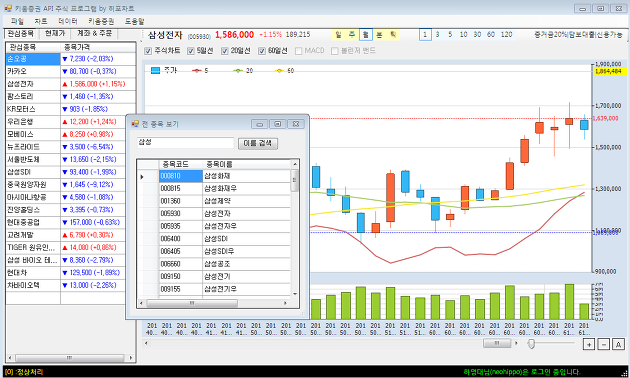Screen dimensions: 630x378
Task: Click the dialog grid horizontal scrollbar thumb
Action: point(192,303)
